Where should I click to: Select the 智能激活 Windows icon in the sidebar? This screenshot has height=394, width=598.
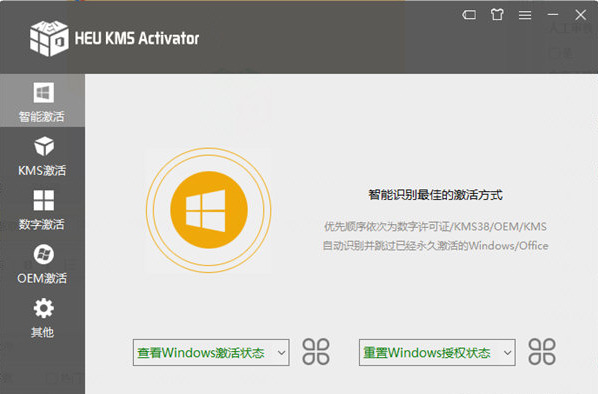click(x=43, y=92)
